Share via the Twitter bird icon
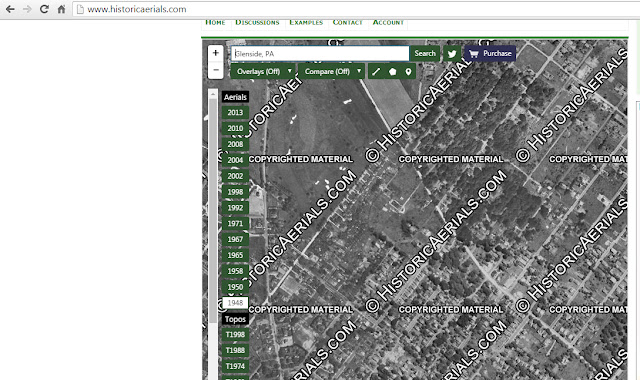Image resolution: width=640 pixels, height=380 pixels. (452, 53)
